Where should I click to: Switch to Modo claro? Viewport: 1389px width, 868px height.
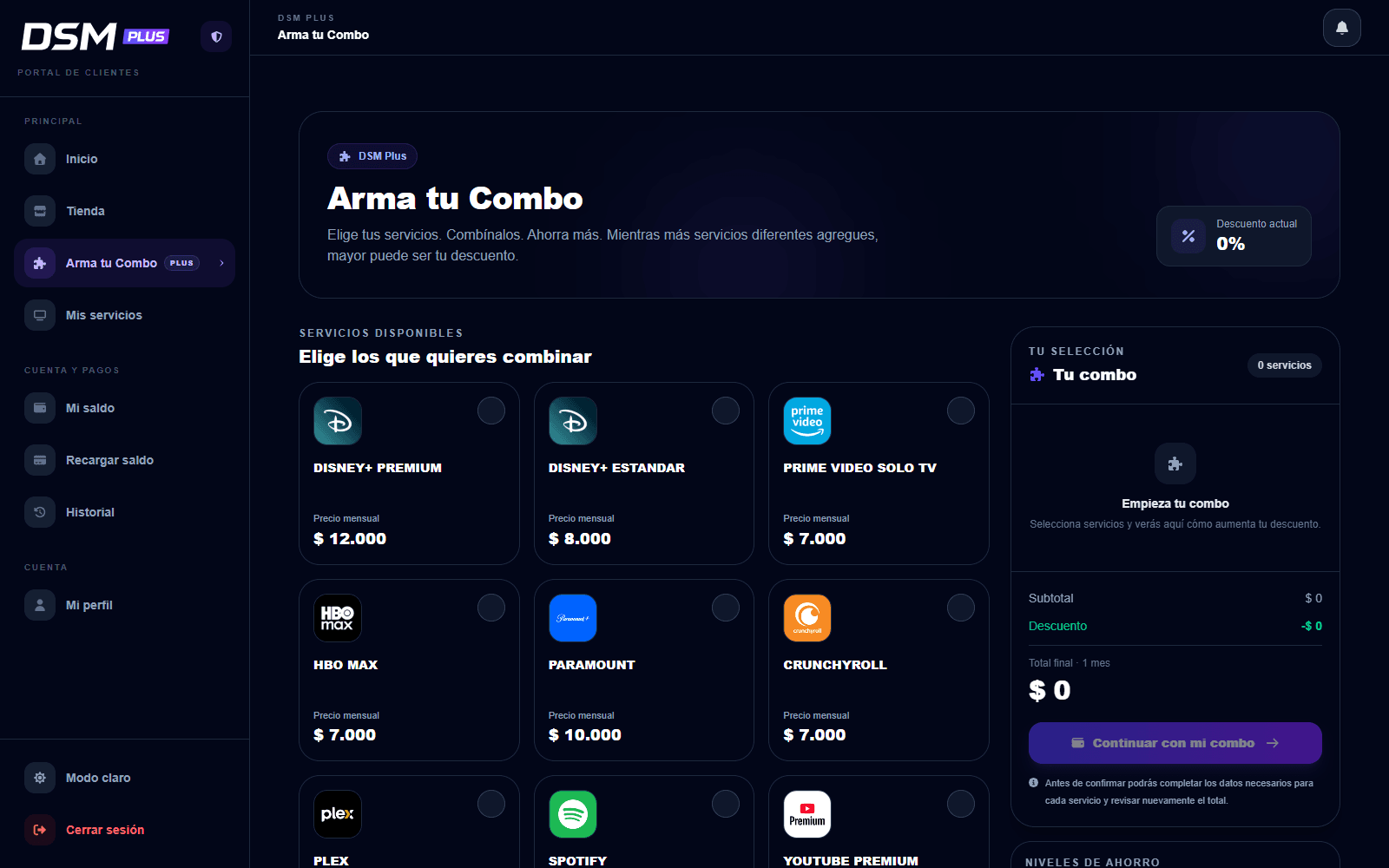pyautogui.click(x=124, y=778)
